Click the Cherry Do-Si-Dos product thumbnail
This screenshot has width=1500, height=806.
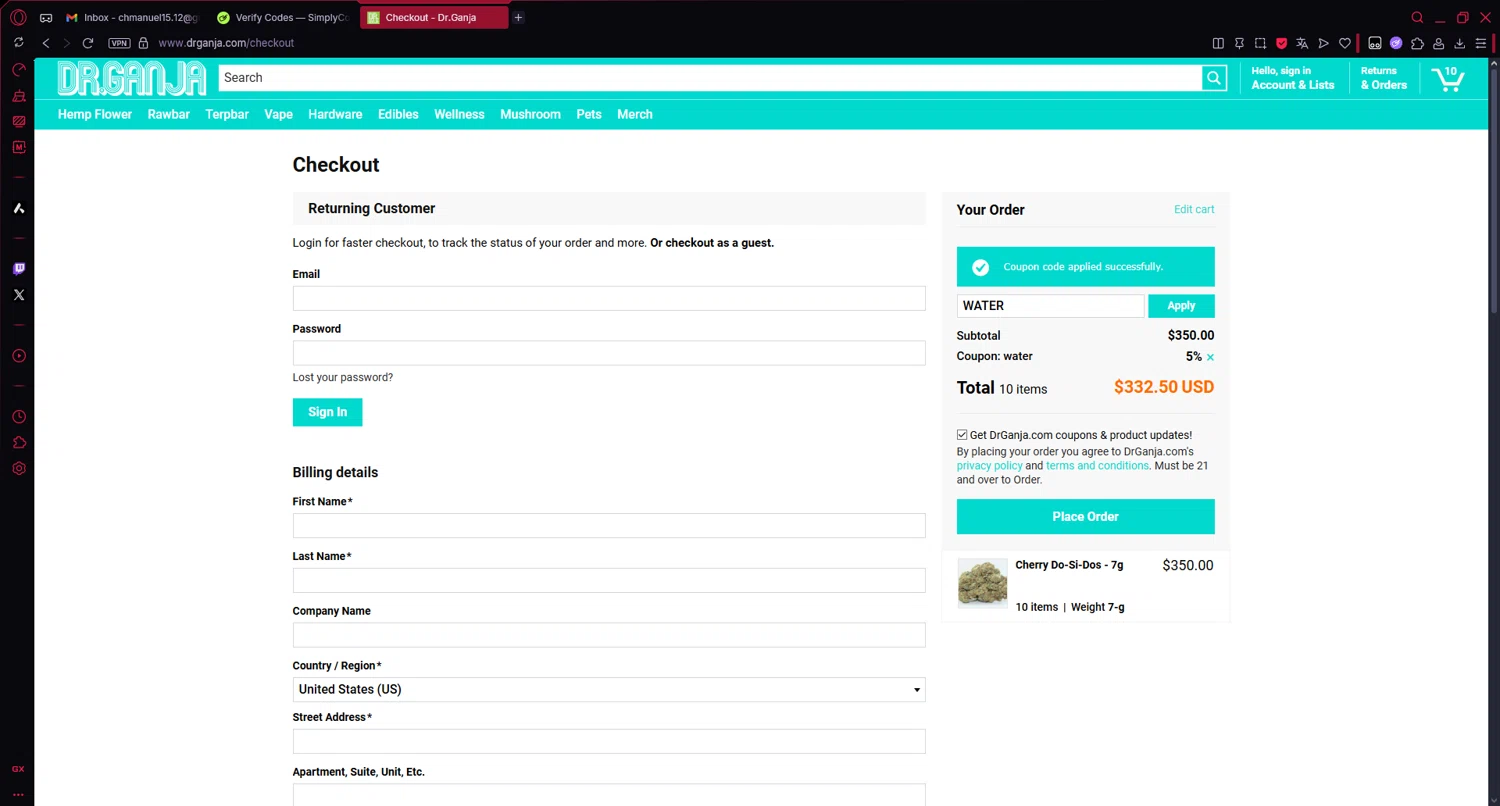(x=982, y=584)
